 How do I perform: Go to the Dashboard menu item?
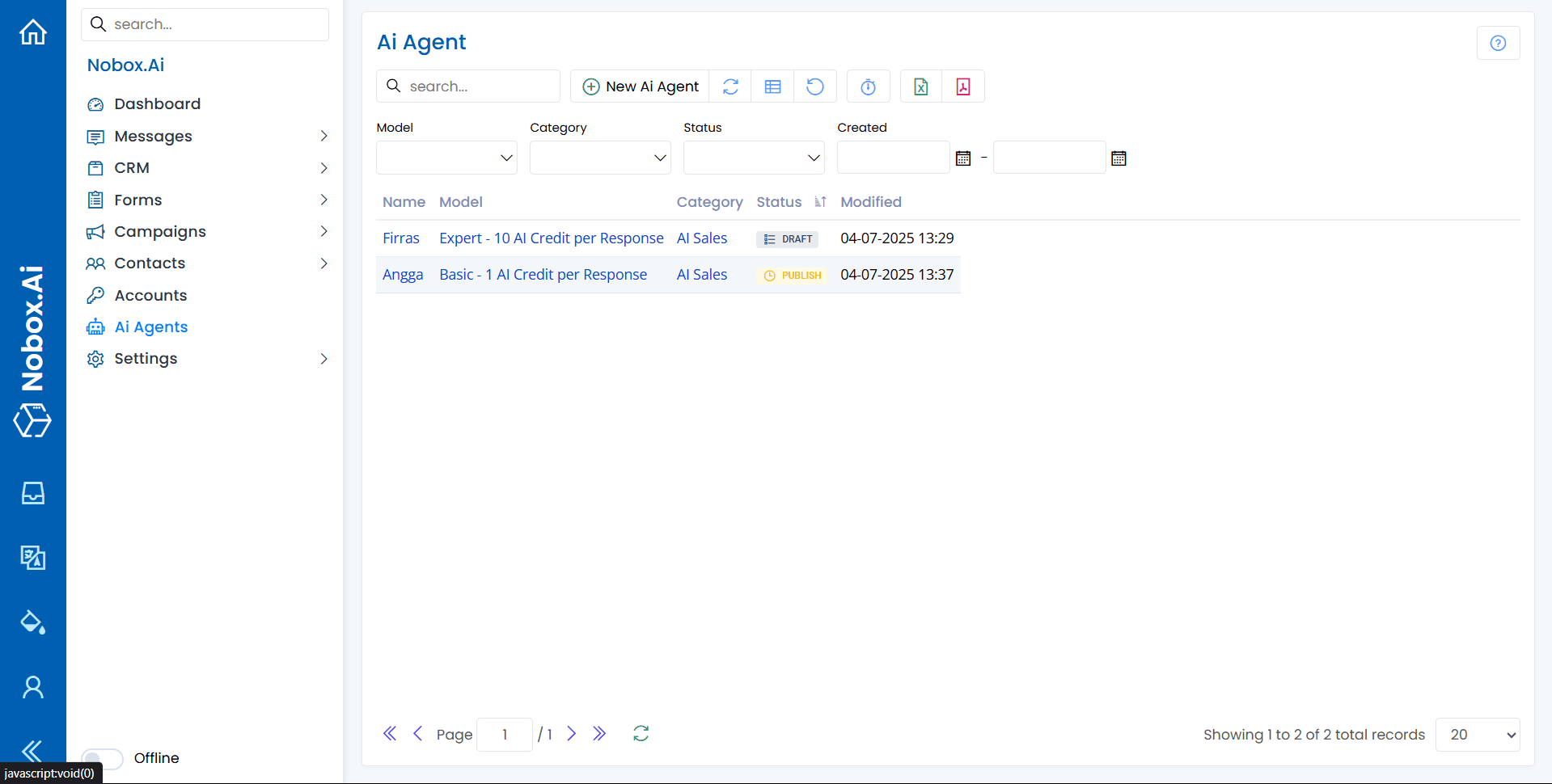158,103
